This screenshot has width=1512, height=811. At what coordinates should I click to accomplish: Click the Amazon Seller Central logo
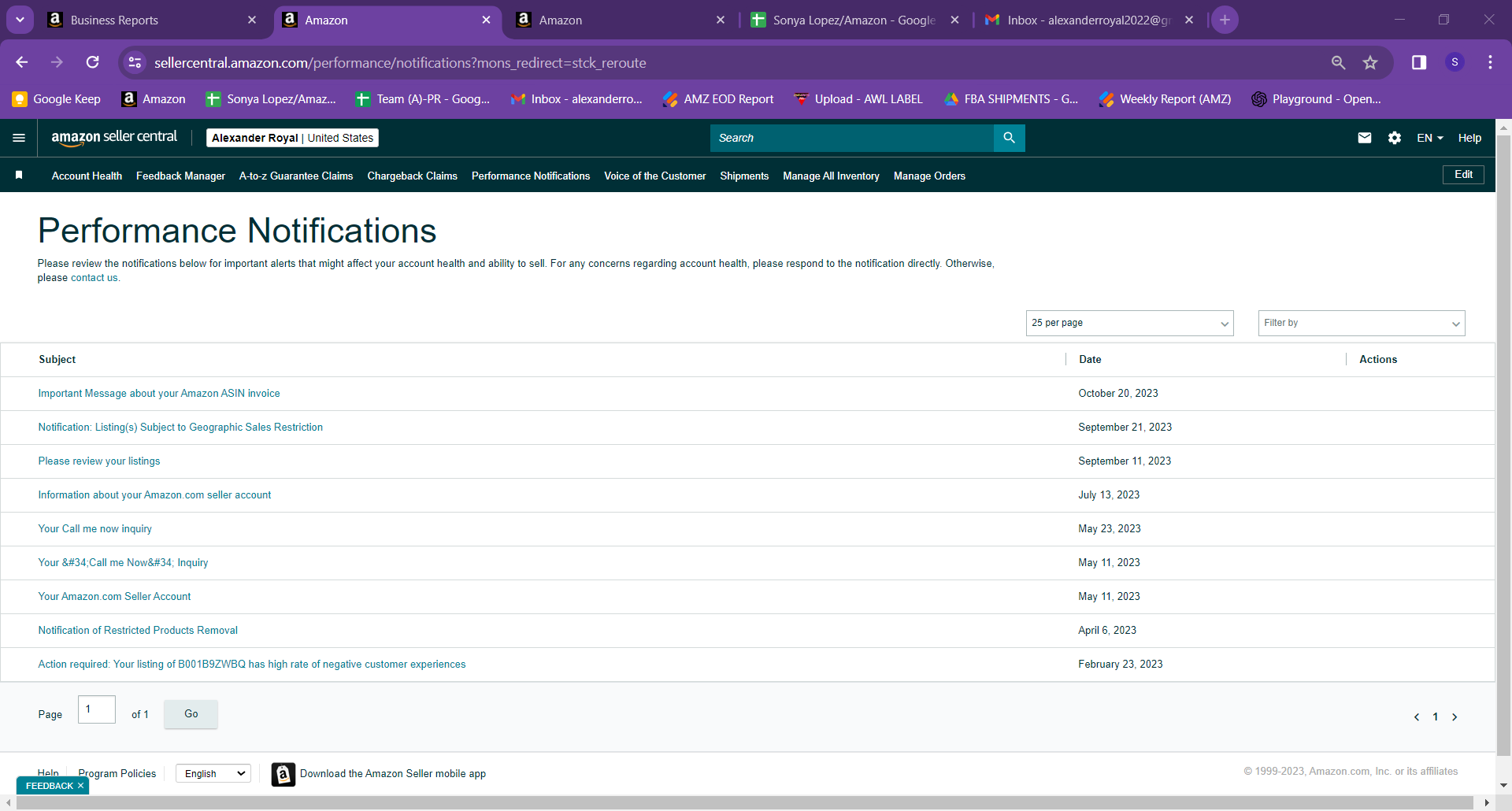(x=114, y=137)
